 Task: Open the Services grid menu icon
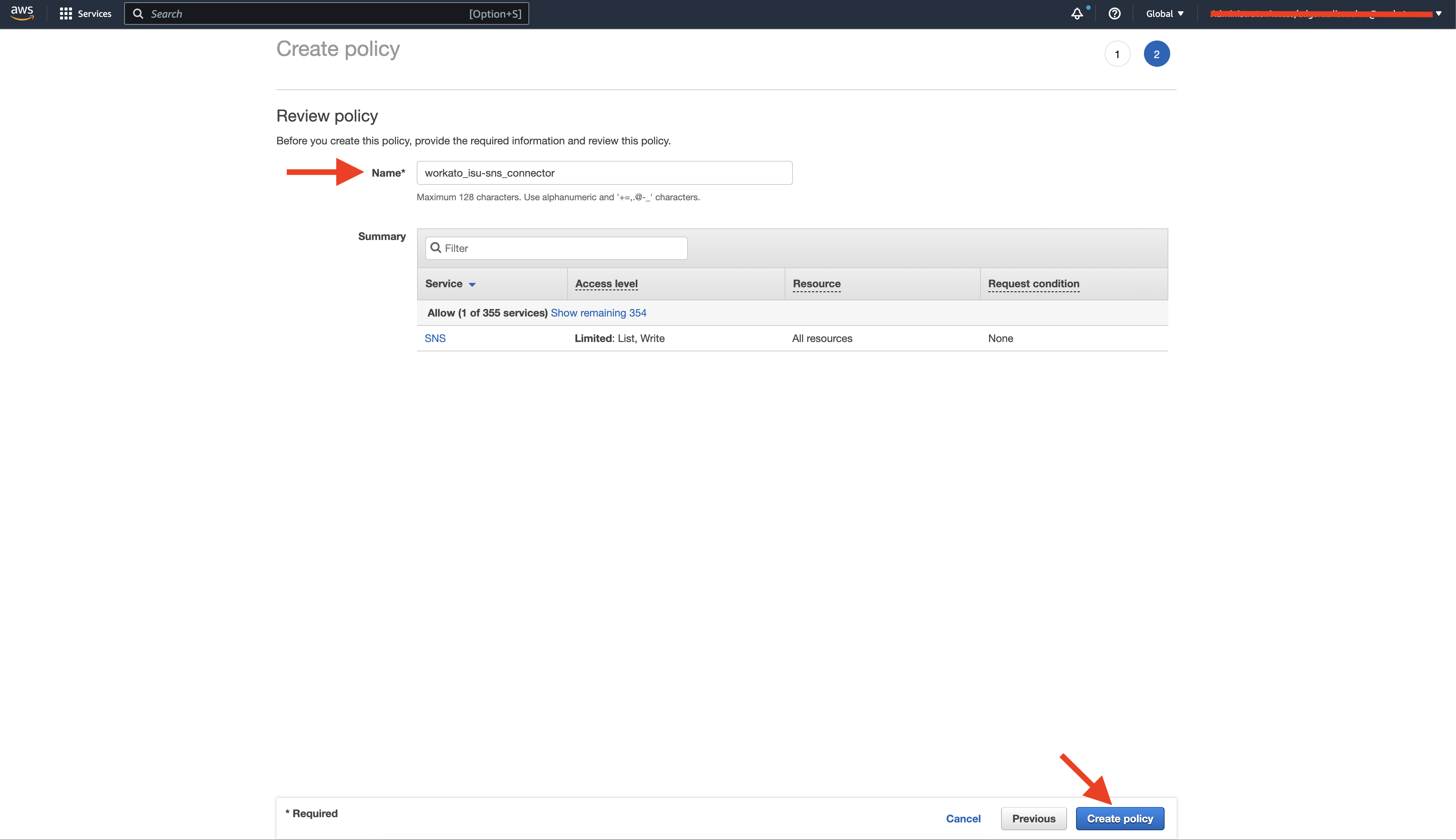[x=66, y=13]
